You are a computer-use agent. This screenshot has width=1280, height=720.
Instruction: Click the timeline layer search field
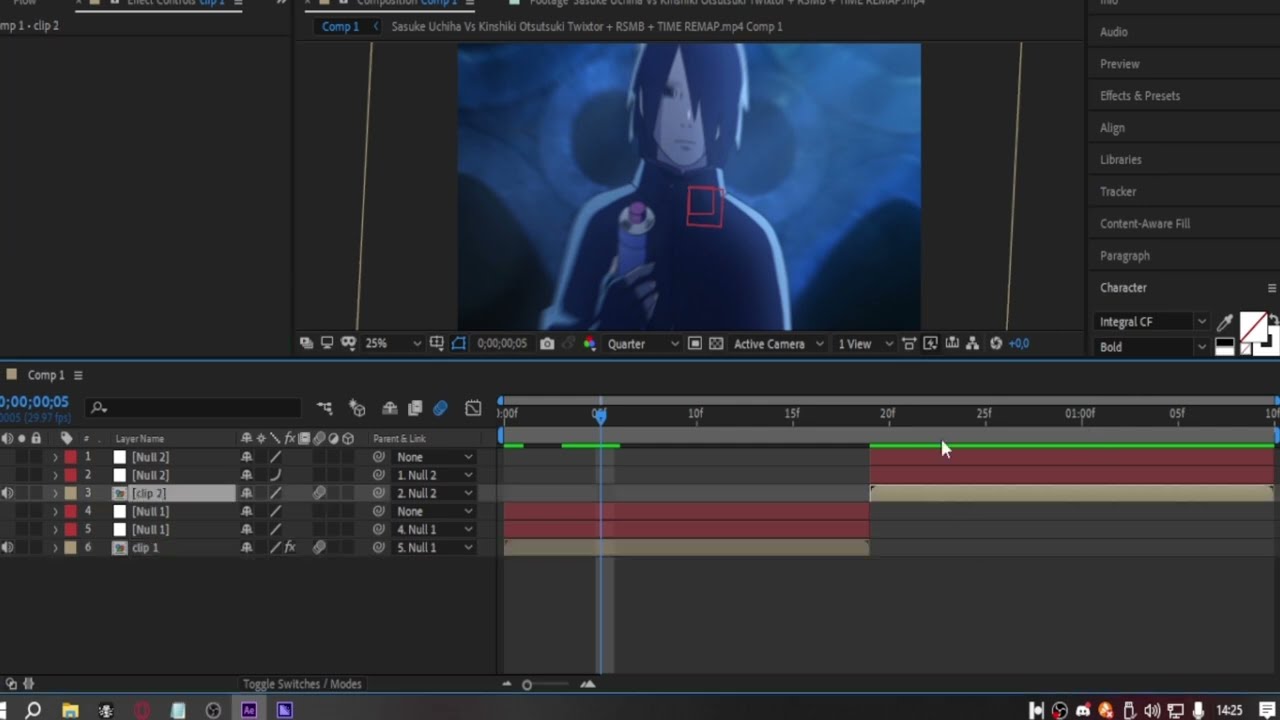pyautogui.click(x=195, y=408)
